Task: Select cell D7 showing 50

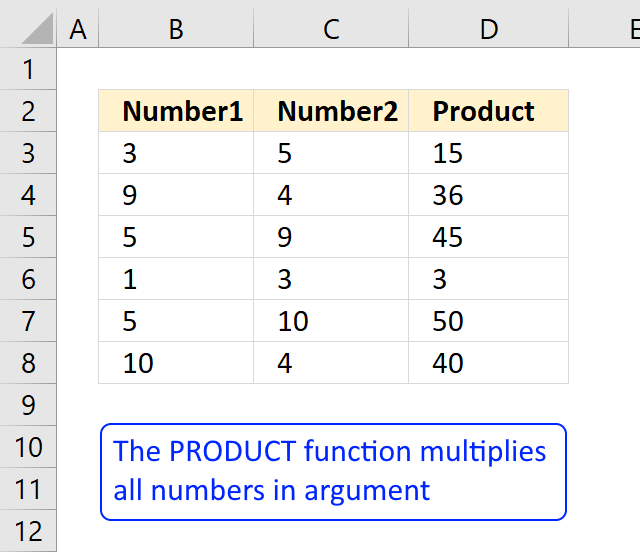Action: point(489,321)
